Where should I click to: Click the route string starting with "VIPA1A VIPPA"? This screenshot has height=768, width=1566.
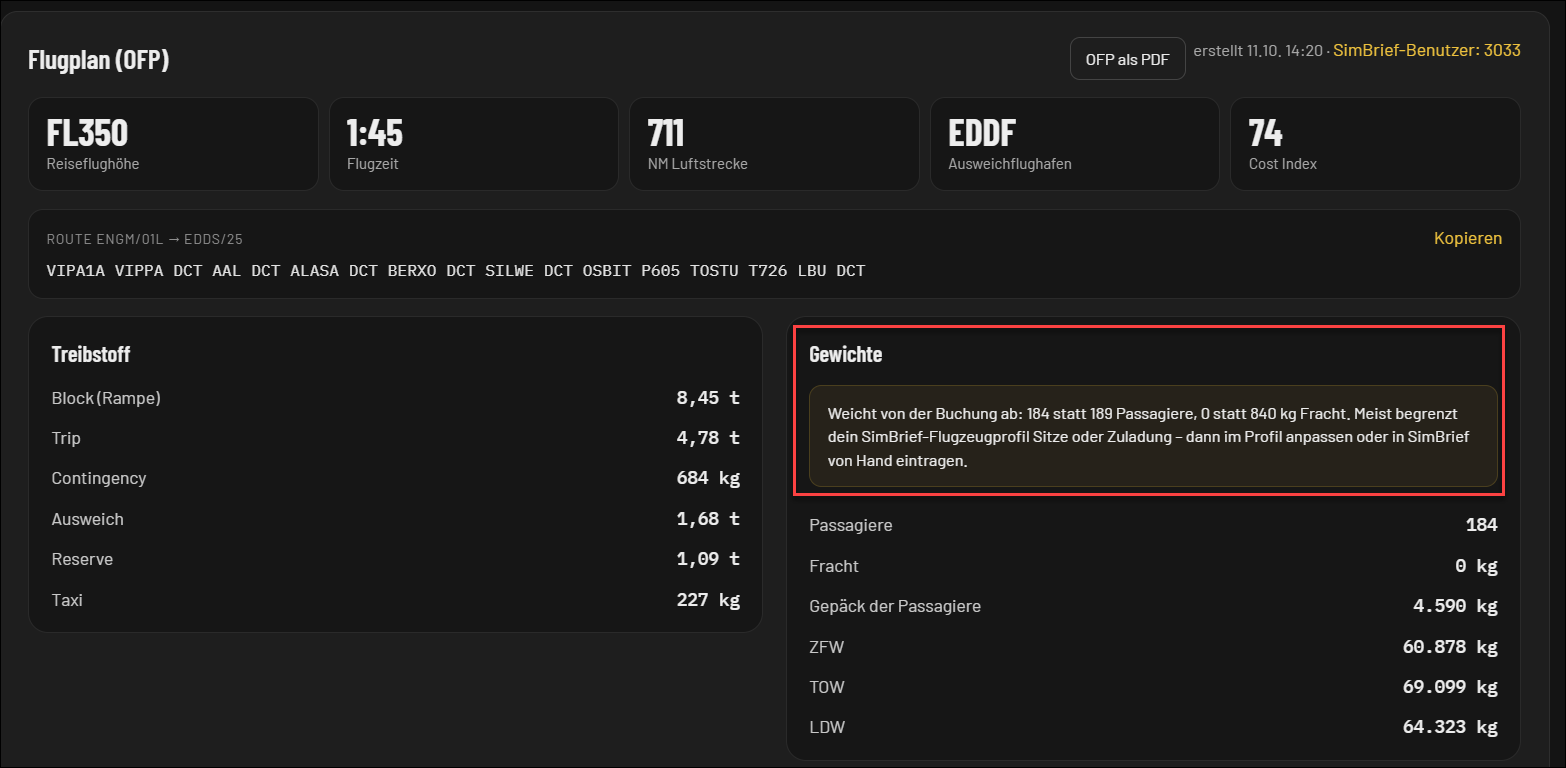(x=456, y=271)
